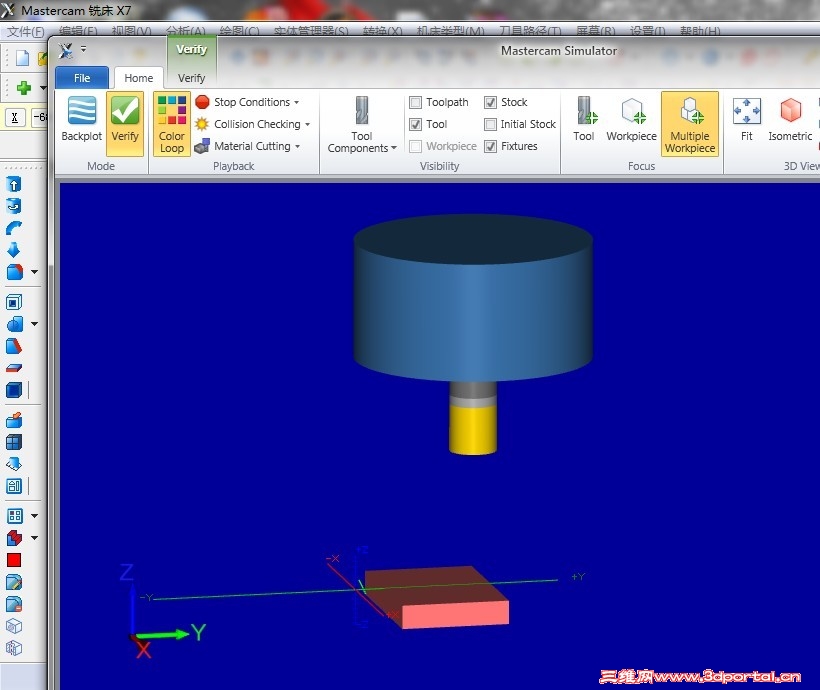Image resolution: width=820 pixels, height=690 pixels.
Task: Click the wireframe cube outline icon
Action: (x=14, y=626)
